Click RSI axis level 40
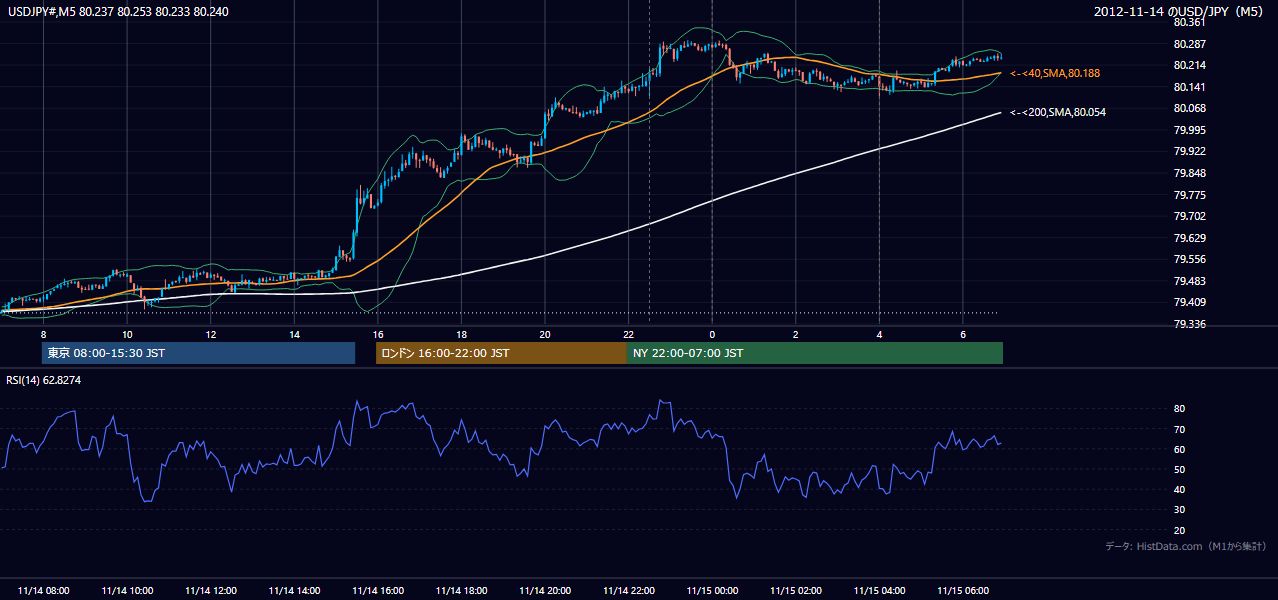 (x=1179, y=489)
